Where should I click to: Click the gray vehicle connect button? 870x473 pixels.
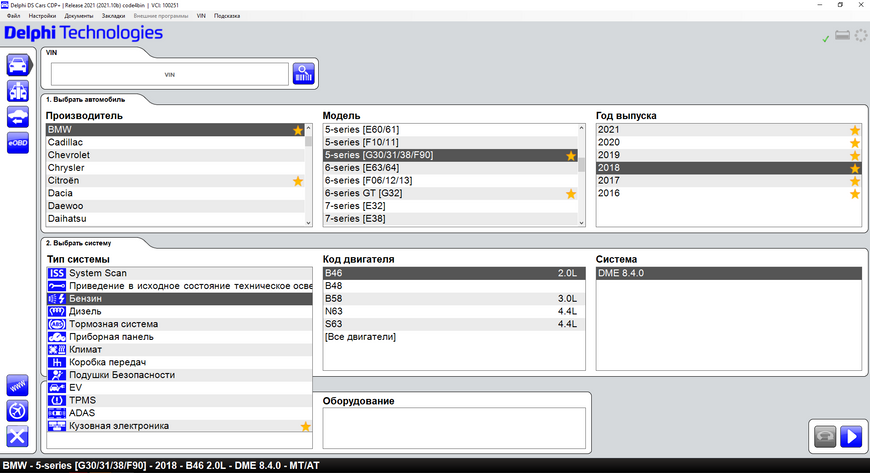pos(825,436)
